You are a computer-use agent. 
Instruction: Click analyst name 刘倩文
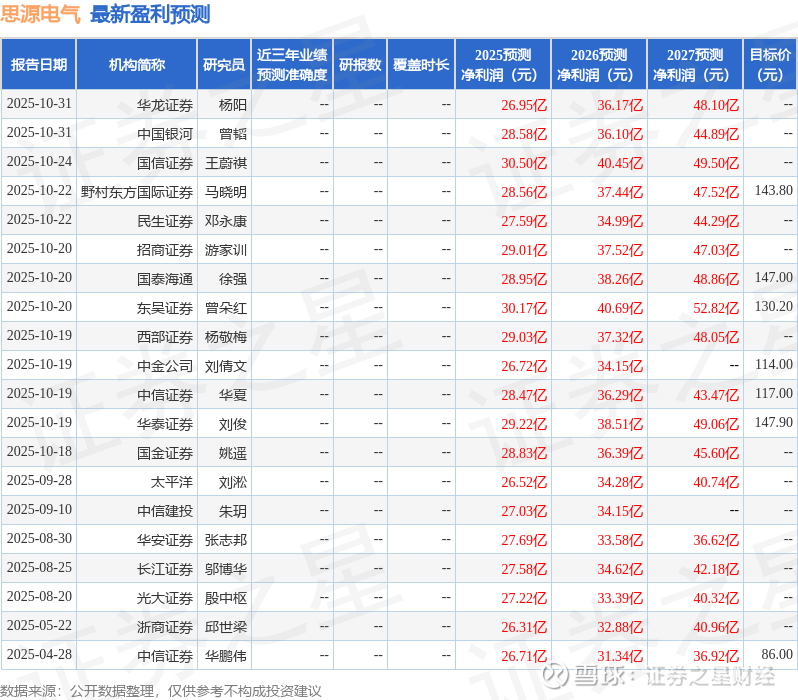coord(226,367)
